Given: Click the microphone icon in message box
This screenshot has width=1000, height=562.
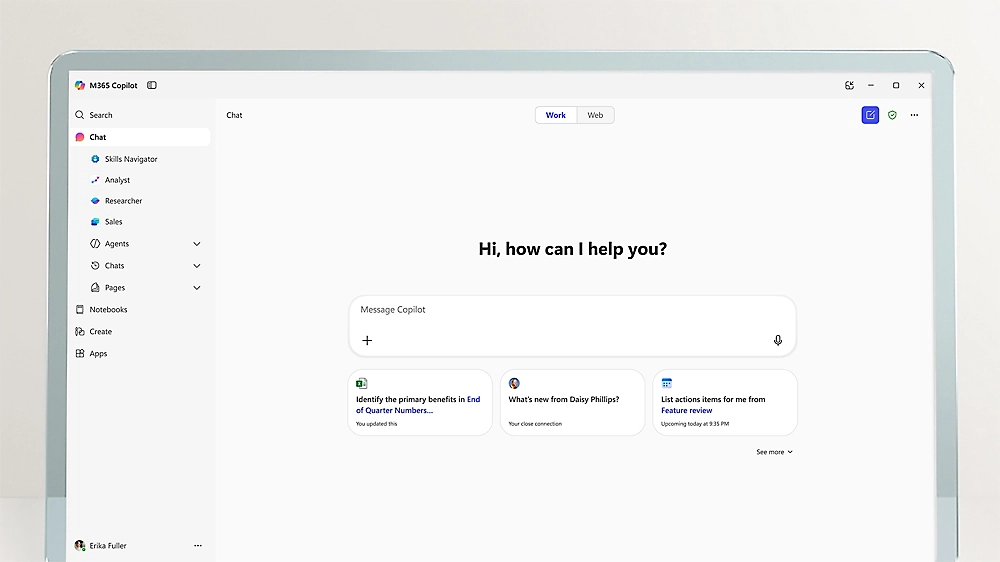Looking at the screenshot, I should pos(778,340).
